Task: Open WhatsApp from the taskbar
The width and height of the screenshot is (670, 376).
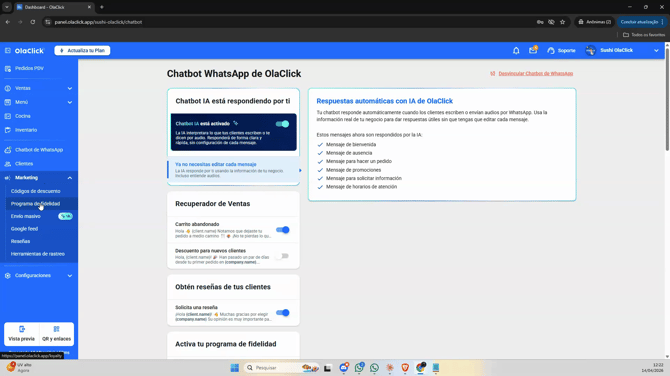Action: tap(374, 367)
